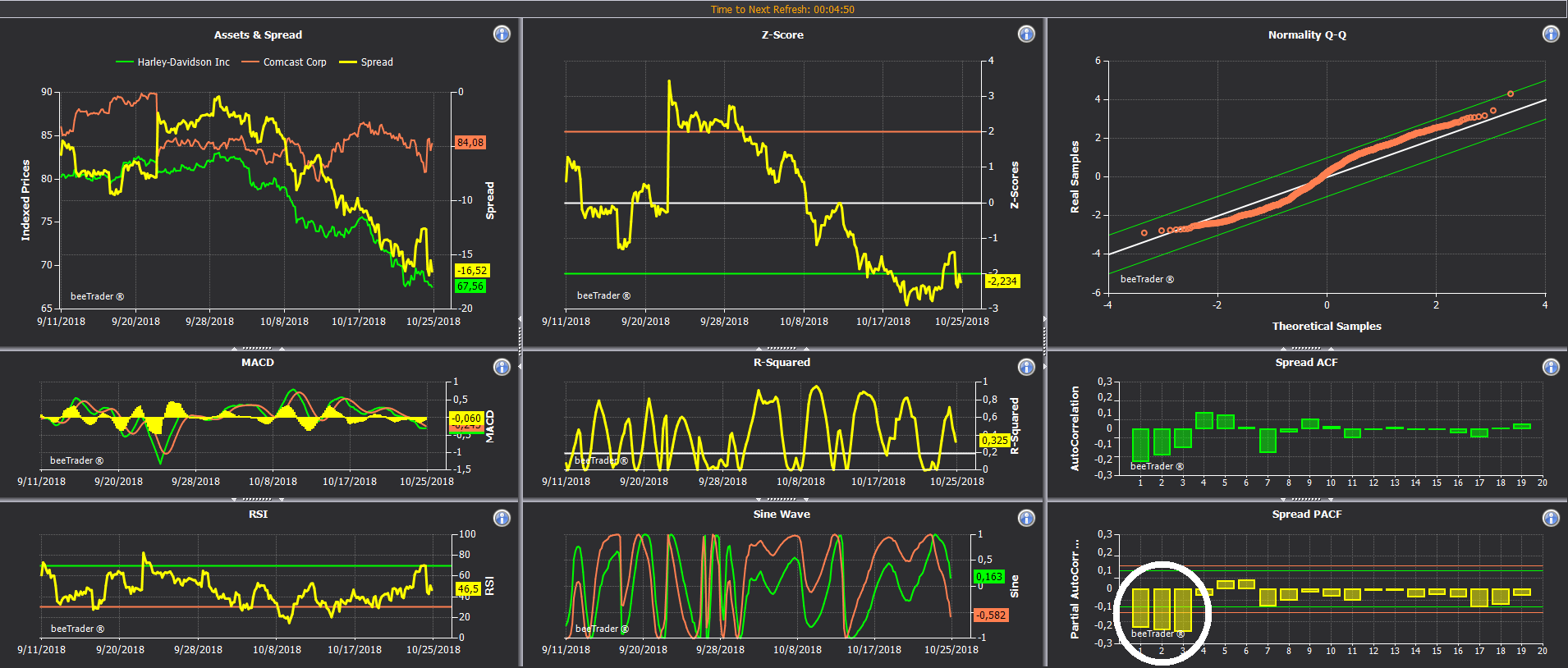This screenshot has height=668, width=1568.
Task: Open info icon on Z-Score panel
Action: coord(1026,34)
